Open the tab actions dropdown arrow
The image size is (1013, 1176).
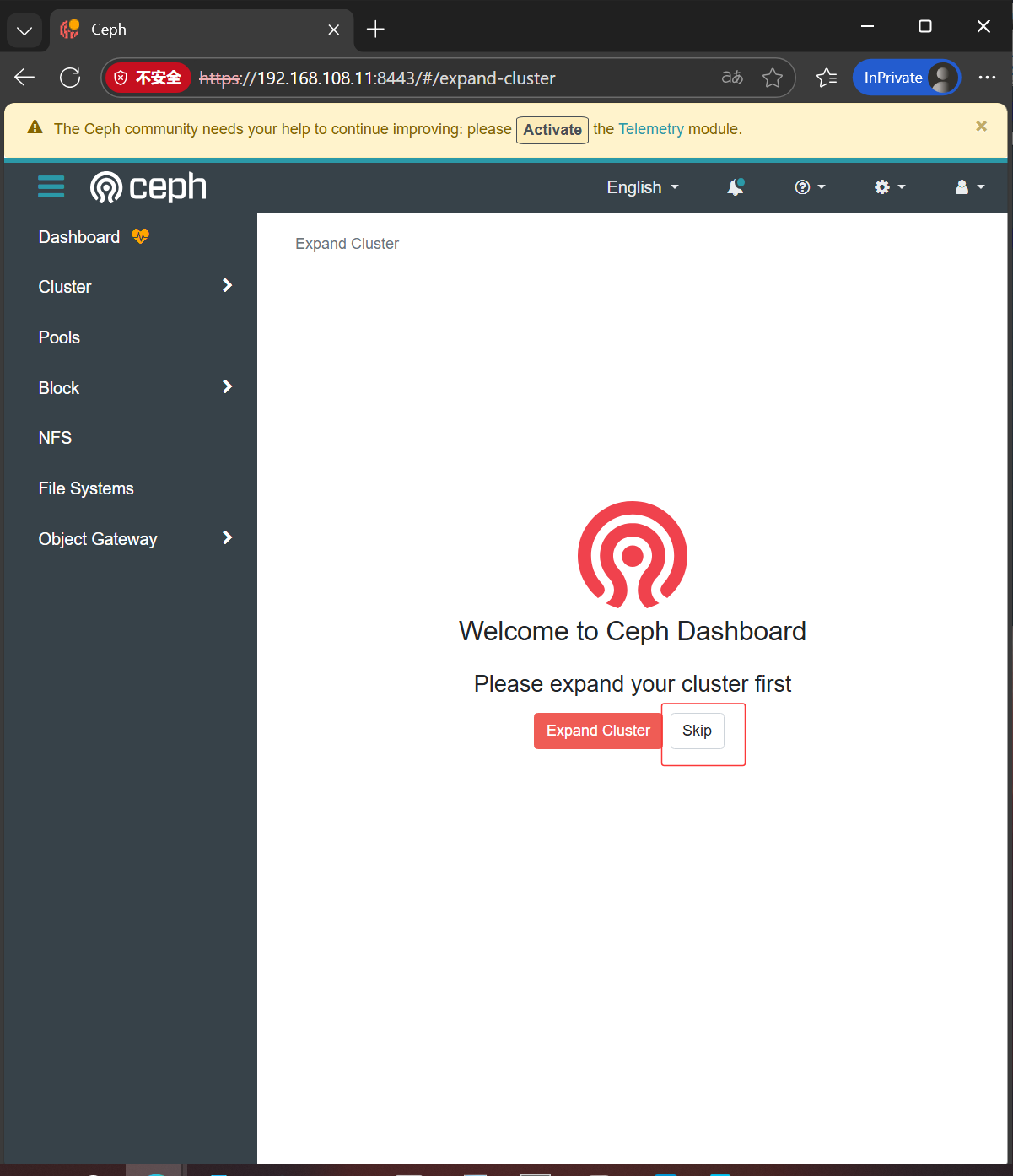pos(24,30)
